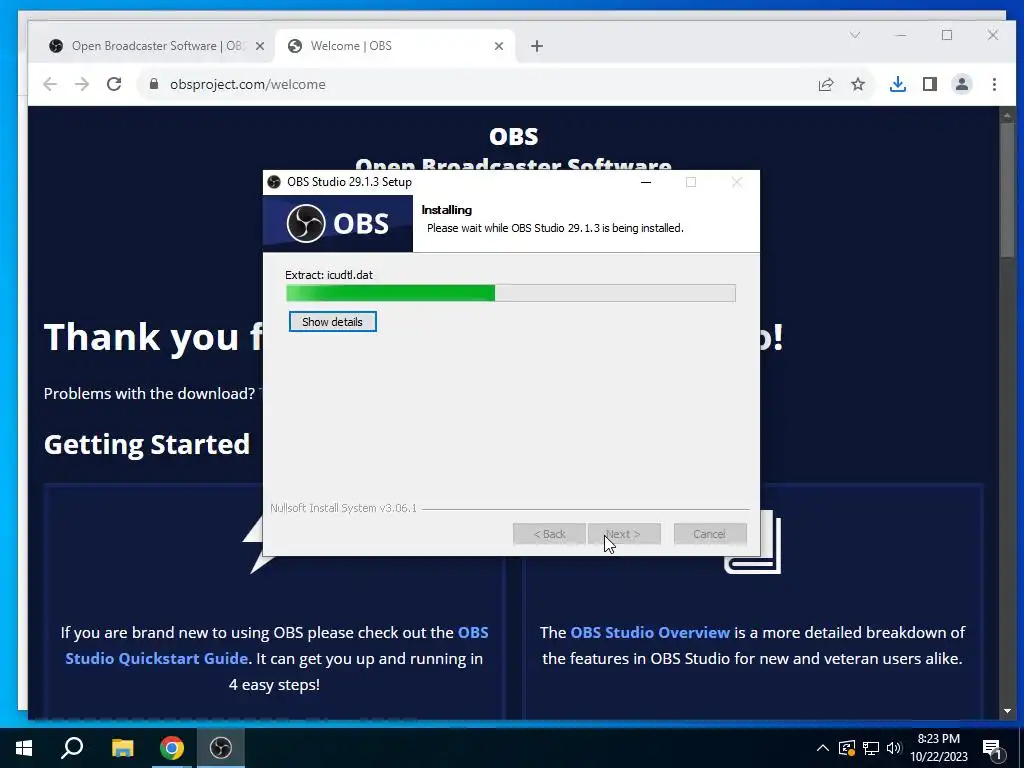Click Show details in OBS installer

pos(332,321)
